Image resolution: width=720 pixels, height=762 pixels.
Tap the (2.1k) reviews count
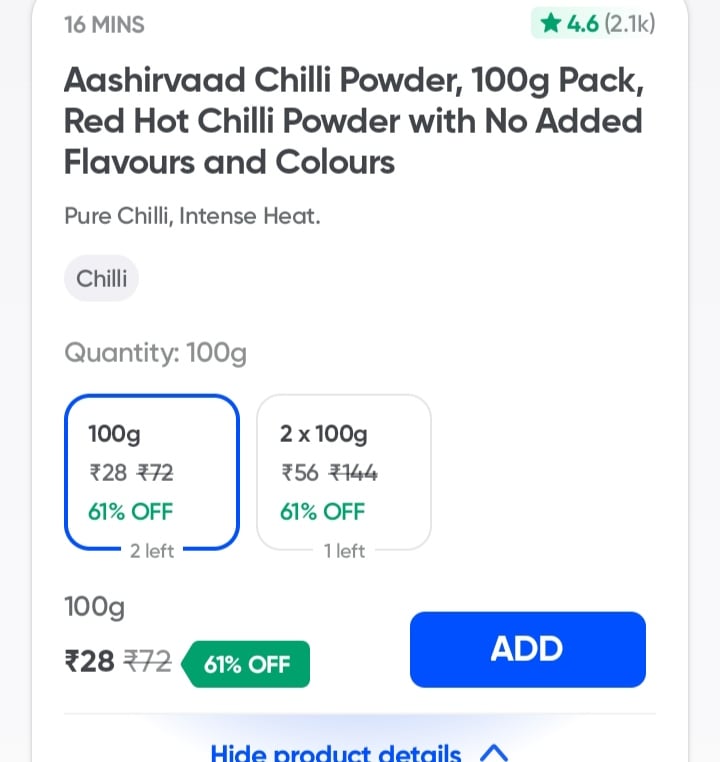[x=630, y=24]
